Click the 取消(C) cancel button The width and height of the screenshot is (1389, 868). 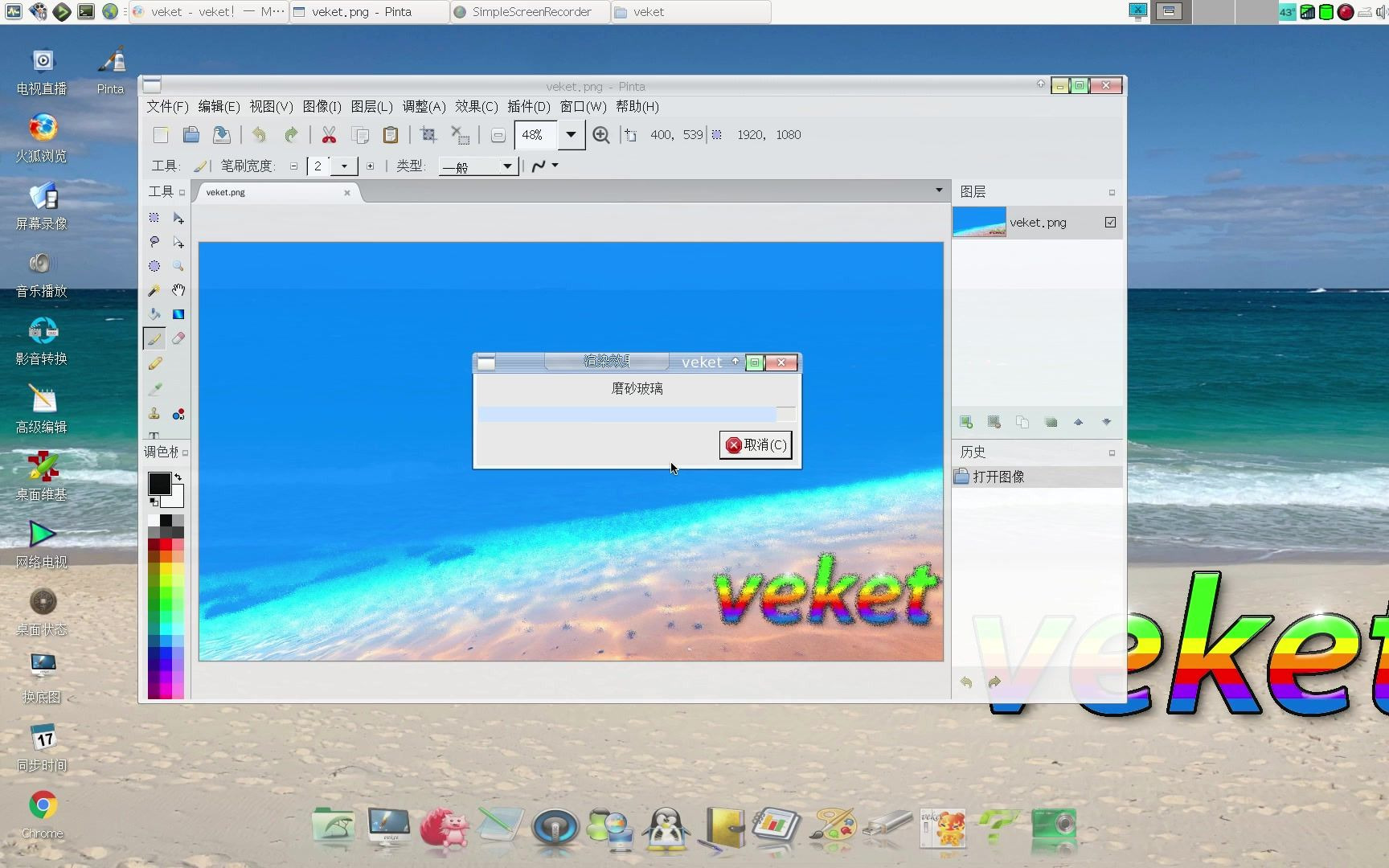756,445
